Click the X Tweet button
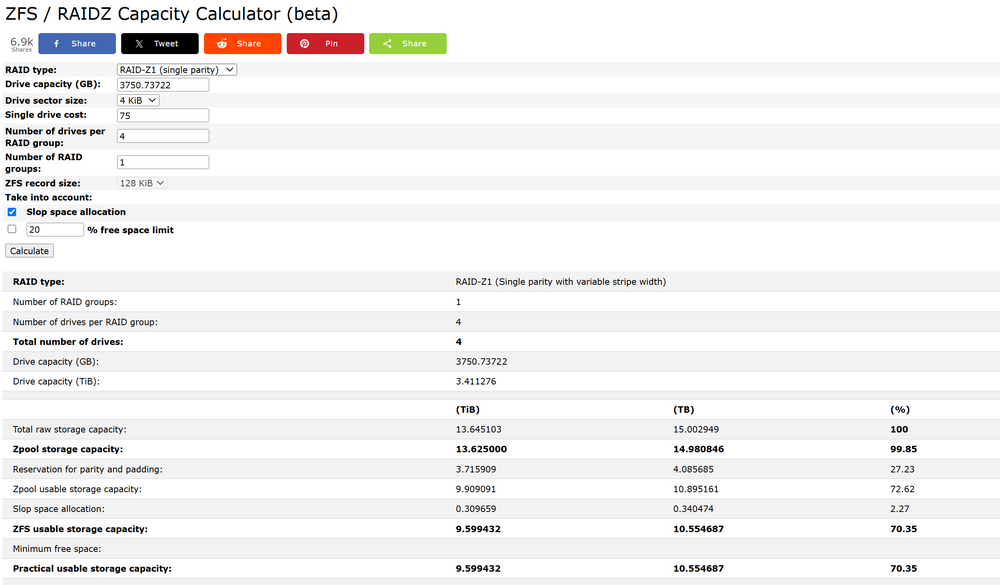The height and width of the screenshot is (585, 1000). pos(159,43)
